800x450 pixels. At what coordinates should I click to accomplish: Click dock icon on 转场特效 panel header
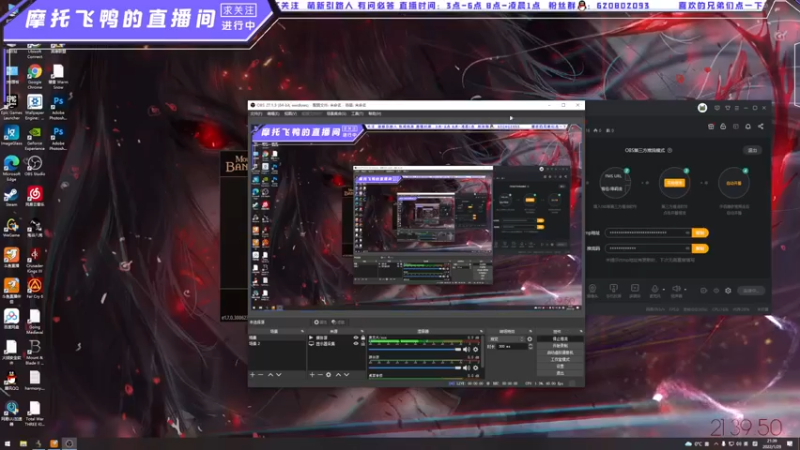click(531, 331)
